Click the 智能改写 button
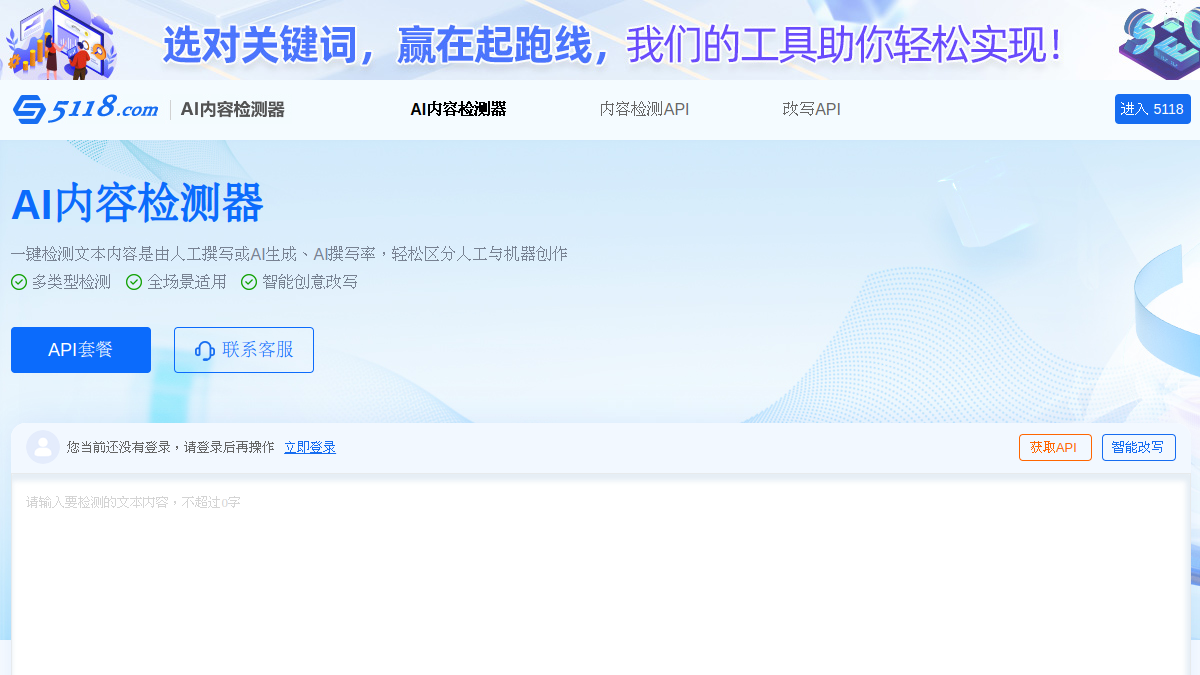The height and width of the screenshot is (675, 1200). 1138,447
